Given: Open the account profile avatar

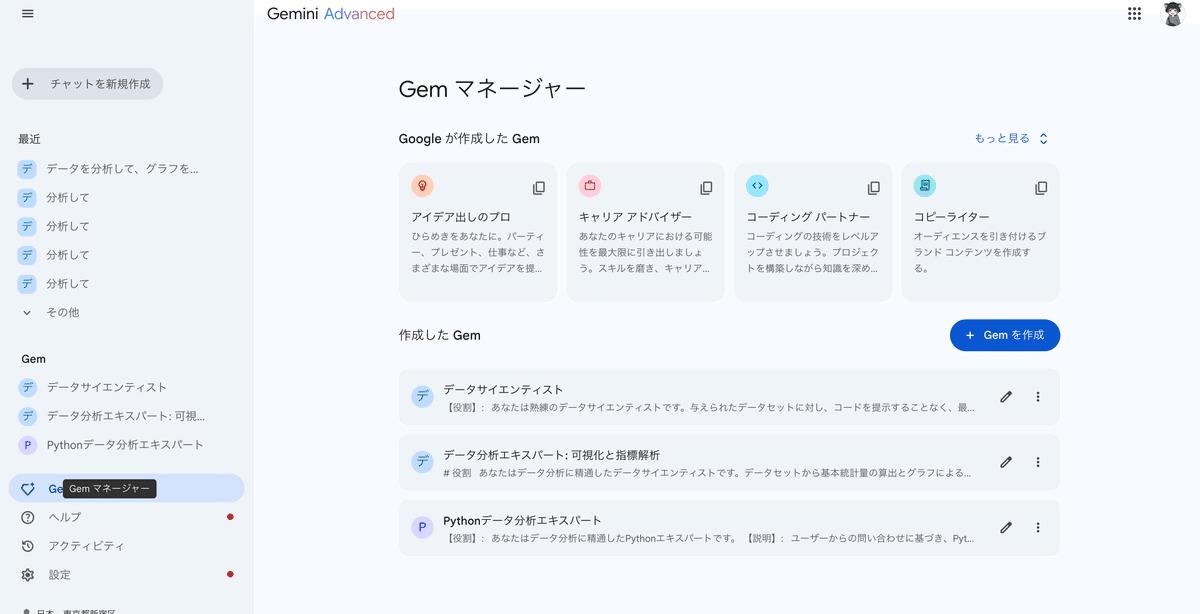Looking at the screenshot, I should [x=1173, y=14].
